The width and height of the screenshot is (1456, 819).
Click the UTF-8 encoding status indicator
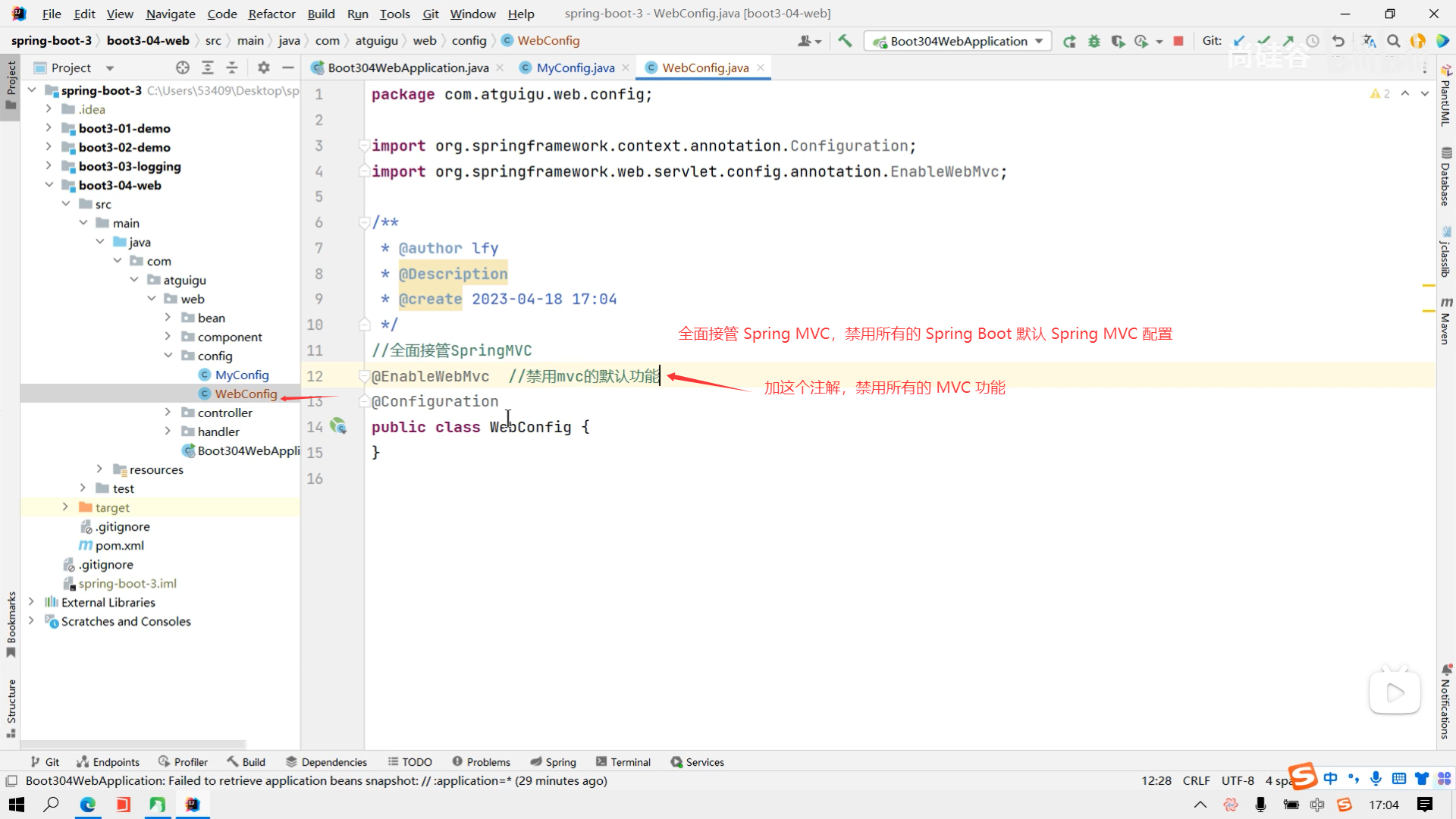1238,780
